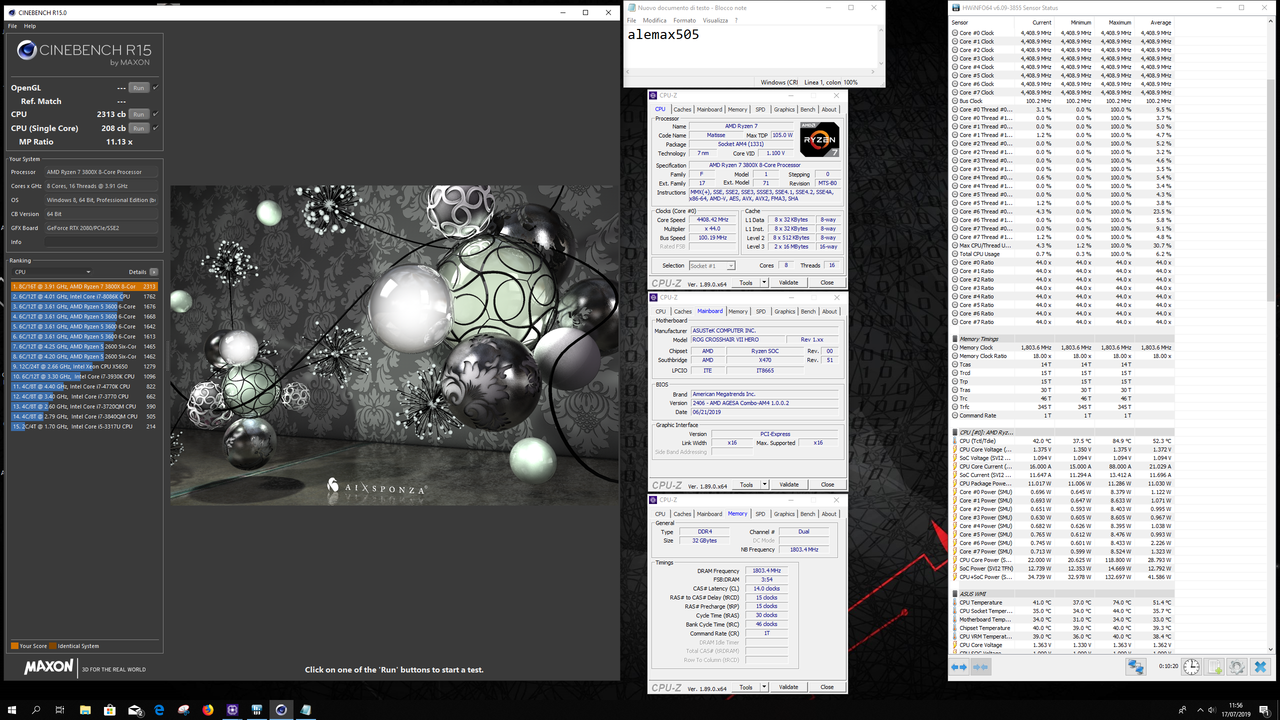1280x720 pixels.
Task: Start logging via the clock icon in HWiNFO
Action: 1191,666
